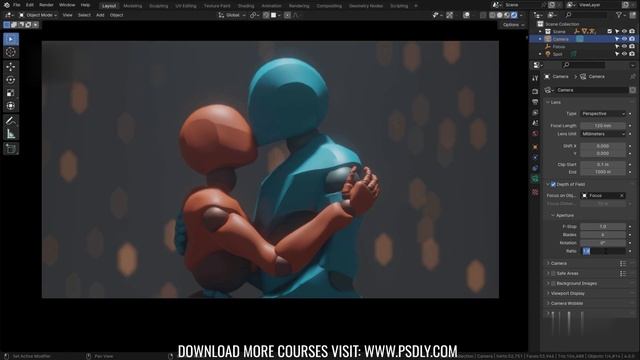
Task: Switch to the Shading workspace tab
Action: 246,6
